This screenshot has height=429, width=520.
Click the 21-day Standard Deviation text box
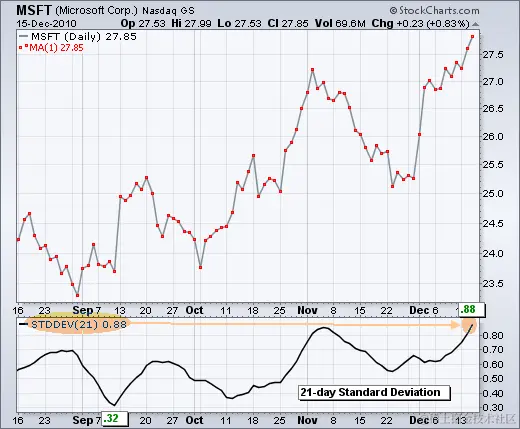(374, 392)
